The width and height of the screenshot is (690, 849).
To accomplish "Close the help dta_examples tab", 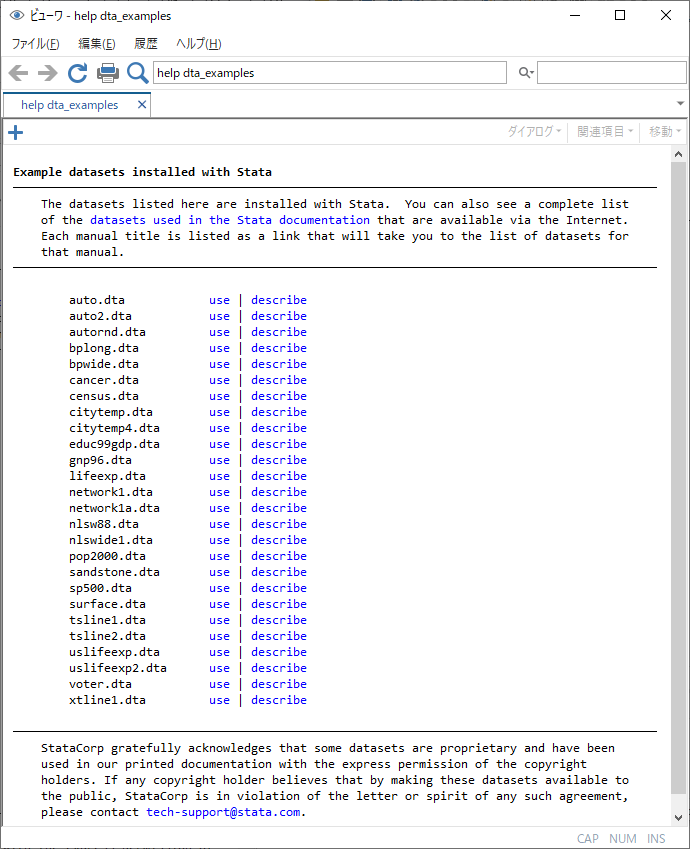I will (x=142, y=105).
